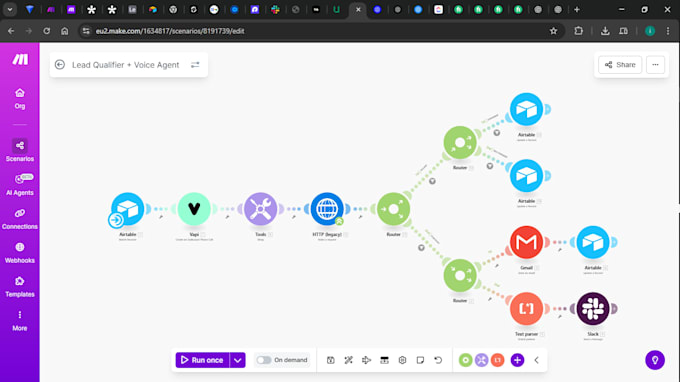Open the tab search dropdown arrow

[x=10, y=10]
